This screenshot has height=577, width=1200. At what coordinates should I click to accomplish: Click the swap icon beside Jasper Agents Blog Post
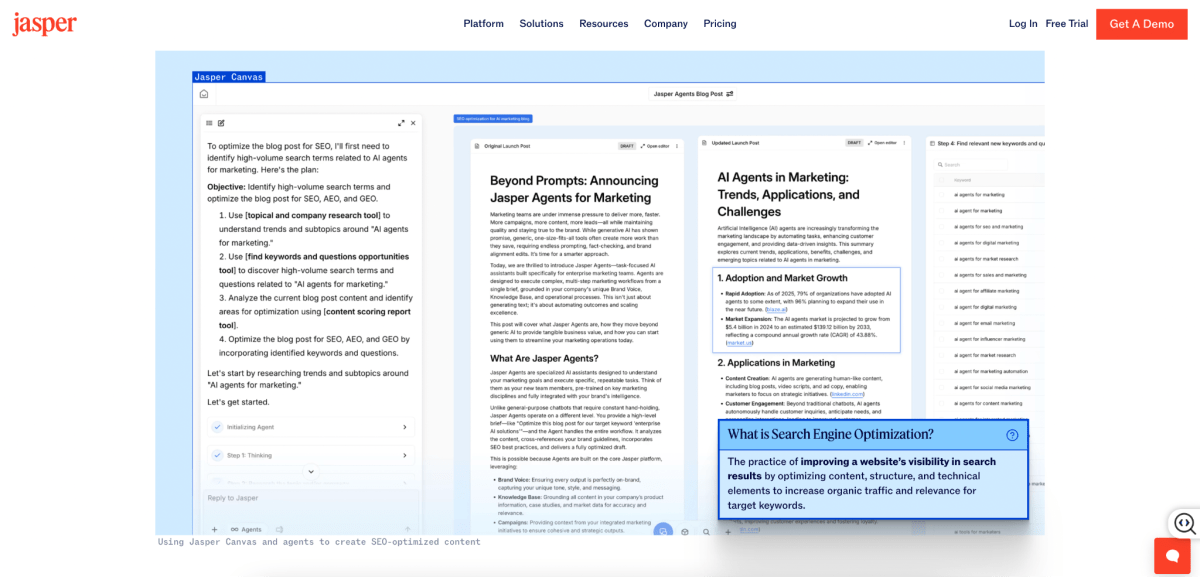coord(730,94)
